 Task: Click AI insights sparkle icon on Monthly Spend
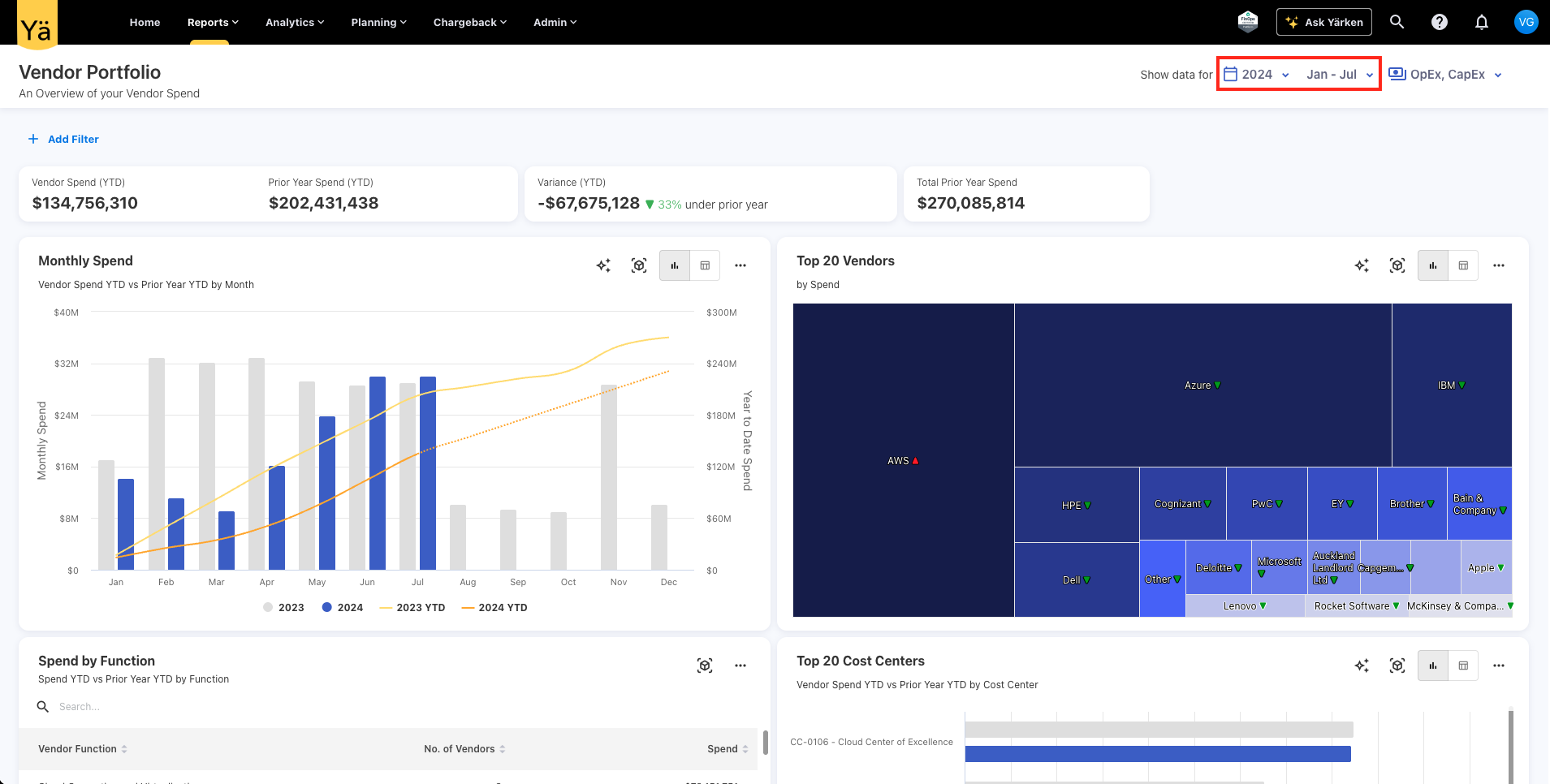603,265
